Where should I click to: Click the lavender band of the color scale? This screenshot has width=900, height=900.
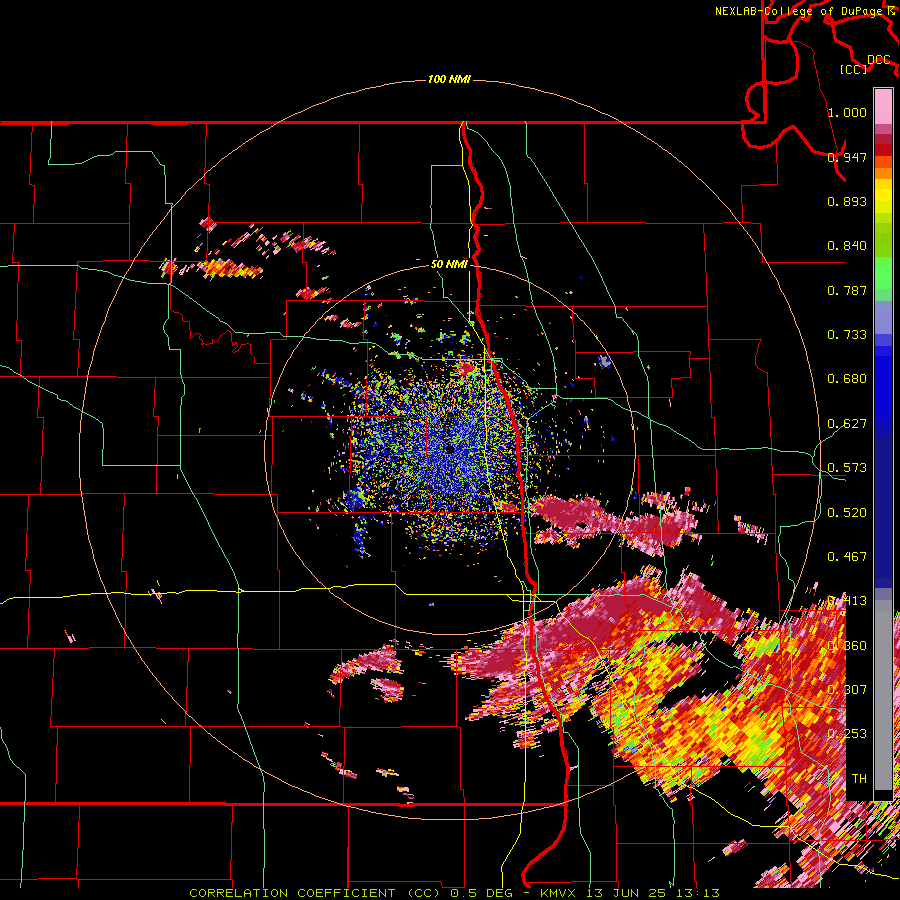pos(883,317)
